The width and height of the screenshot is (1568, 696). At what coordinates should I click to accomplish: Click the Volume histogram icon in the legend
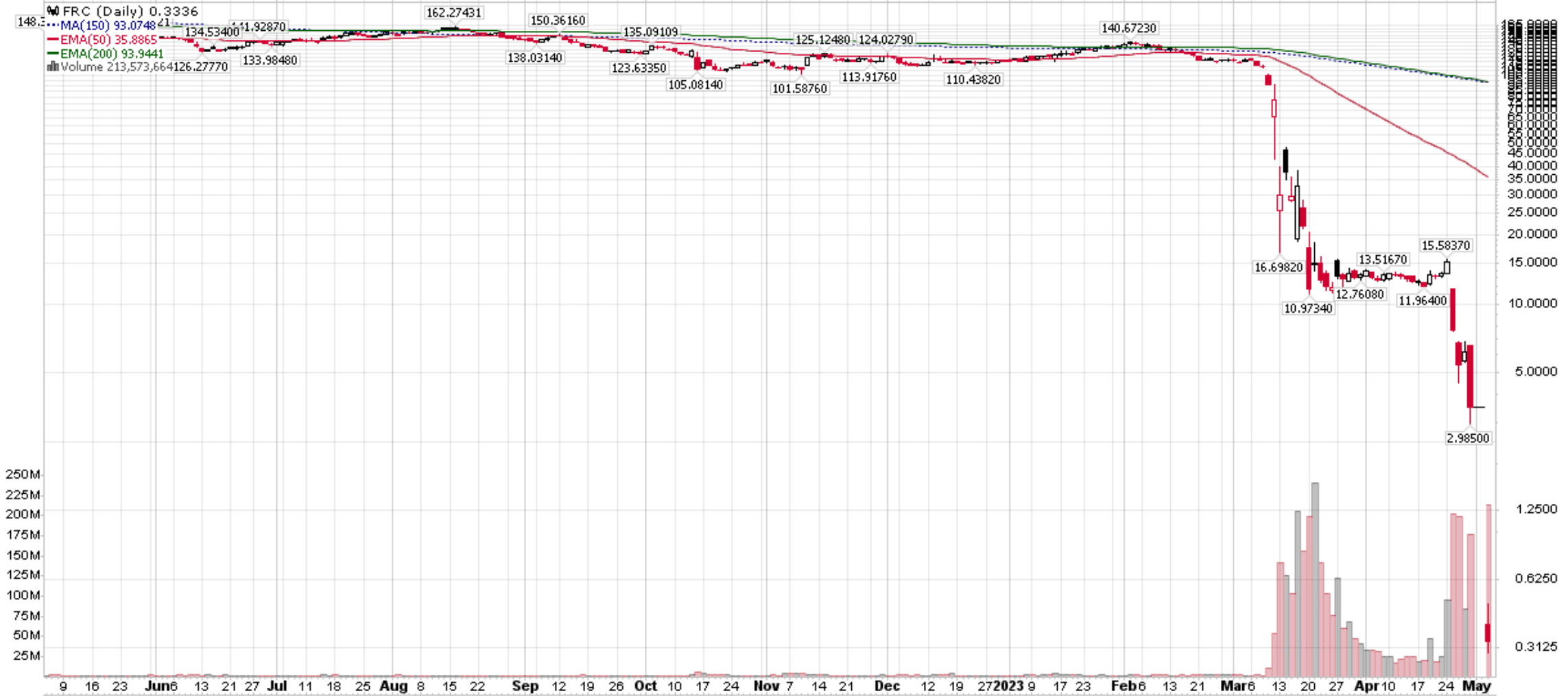(x=52, y=67)
